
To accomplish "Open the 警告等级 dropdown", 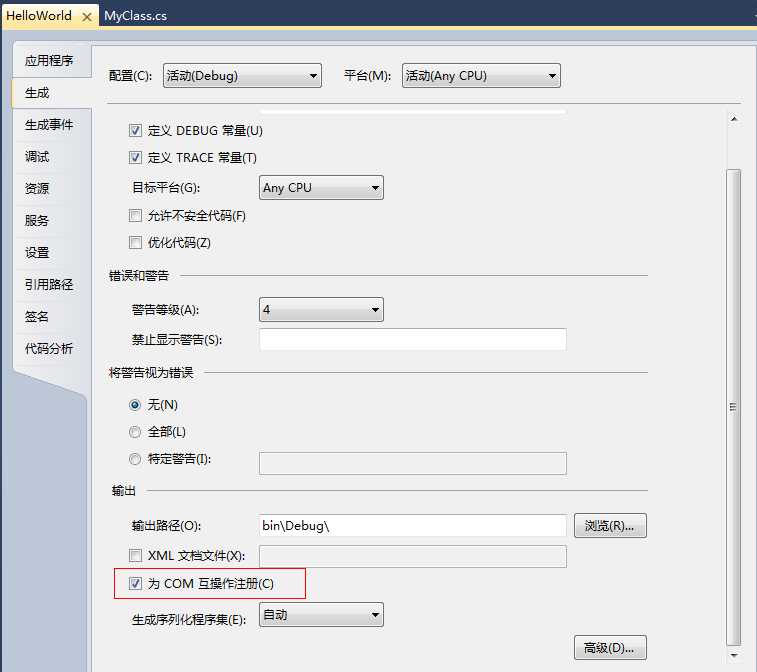I will pos(321,309).
